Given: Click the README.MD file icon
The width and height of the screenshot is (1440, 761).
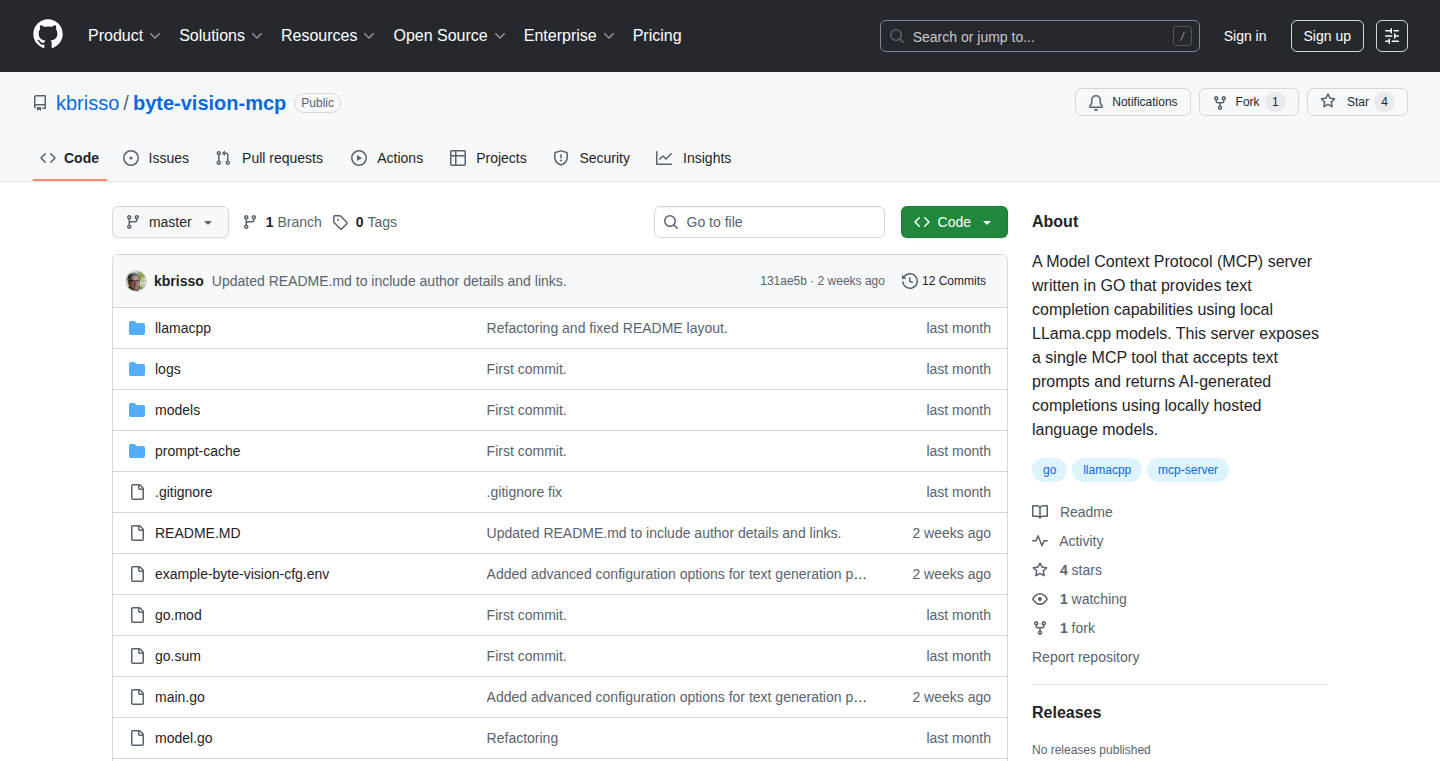Looking at the screenshot, I should [x=137, y=533].
